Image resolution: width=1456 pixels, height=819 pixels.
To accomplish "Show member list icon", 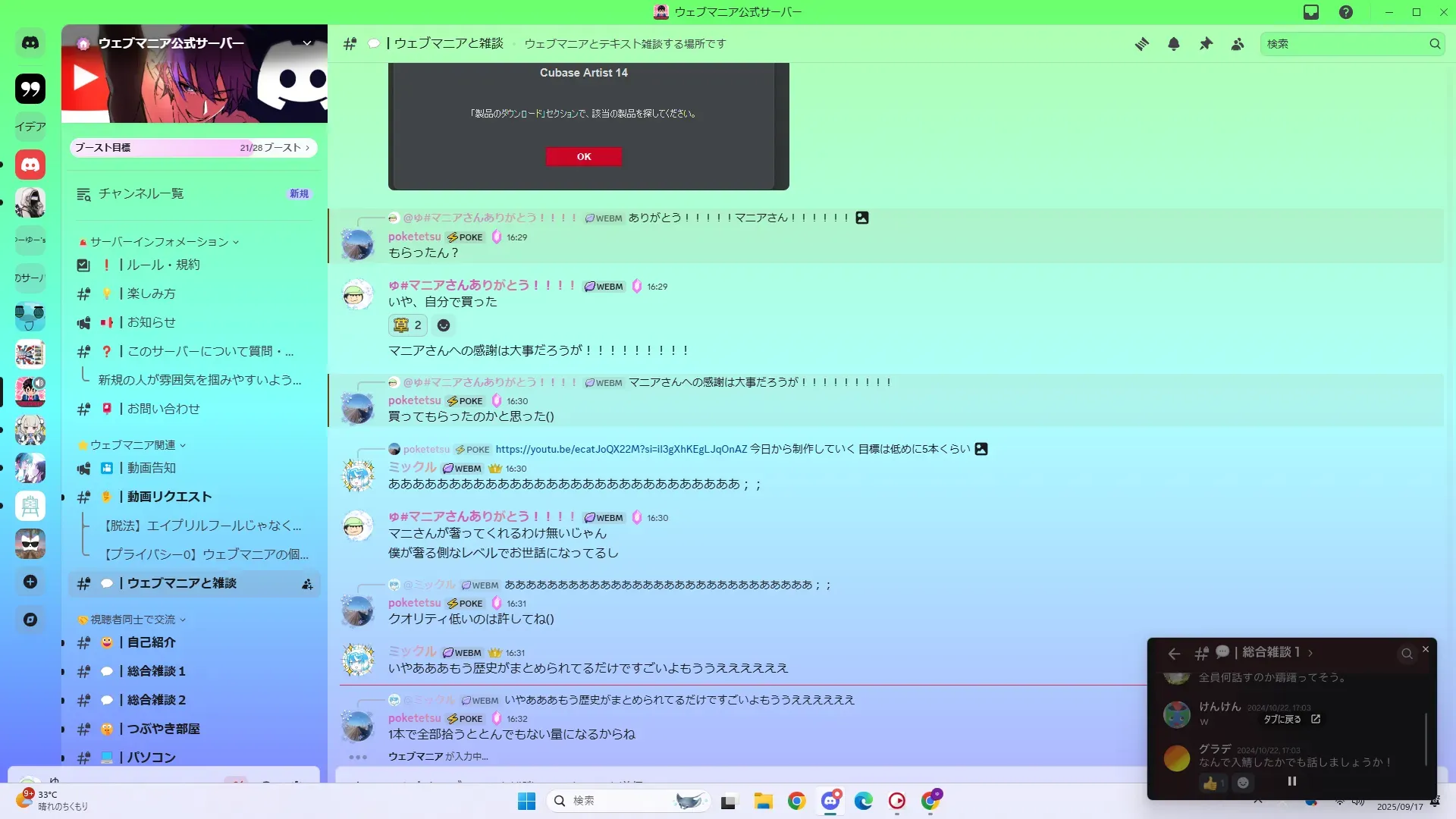I will (x=1238, y=44).
